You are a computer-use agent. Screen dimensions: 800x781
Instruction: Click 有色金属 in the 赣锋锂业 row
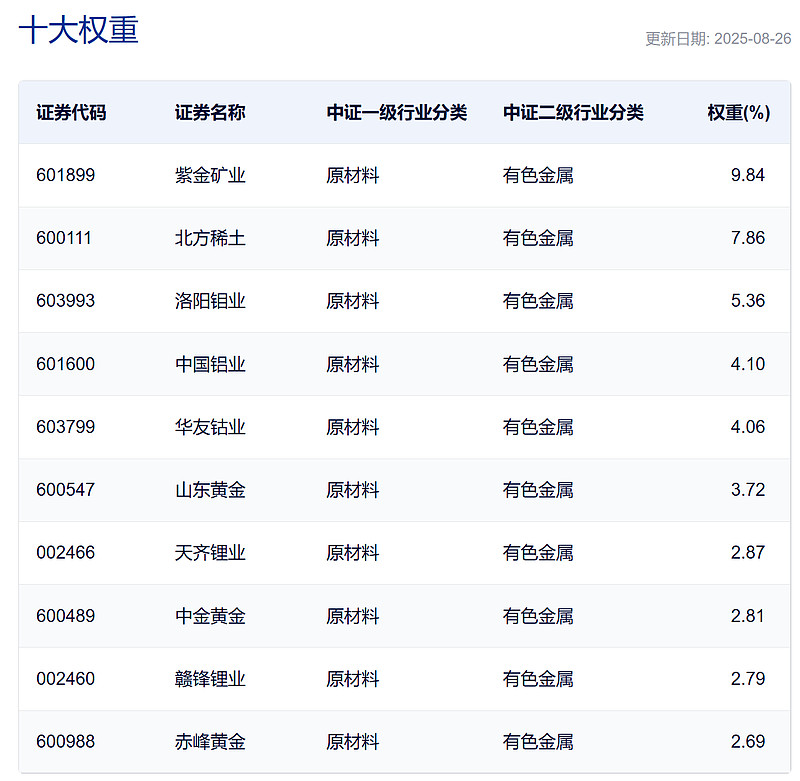pyautogui.click(x=538, y=678)
